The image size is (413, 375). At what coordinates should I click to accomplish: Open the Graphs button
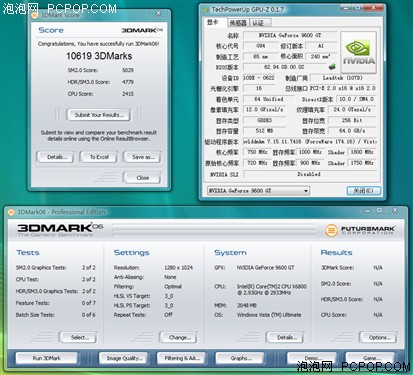tap(240, 358)
